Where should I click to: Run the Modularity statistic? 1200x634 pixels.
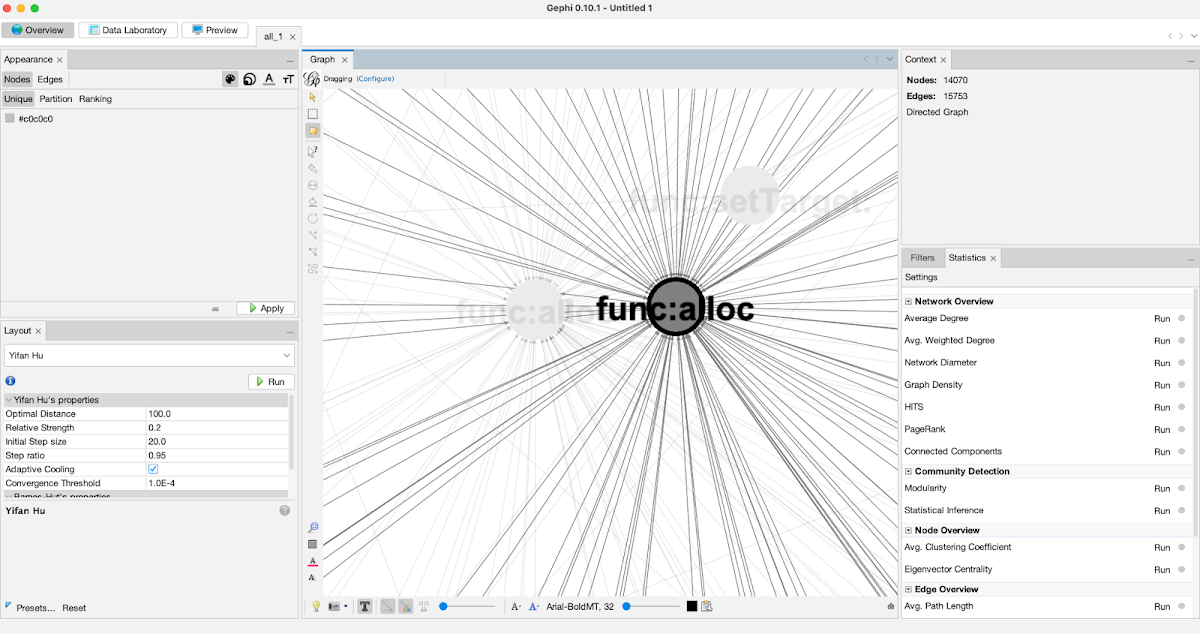pos(1162,488)
